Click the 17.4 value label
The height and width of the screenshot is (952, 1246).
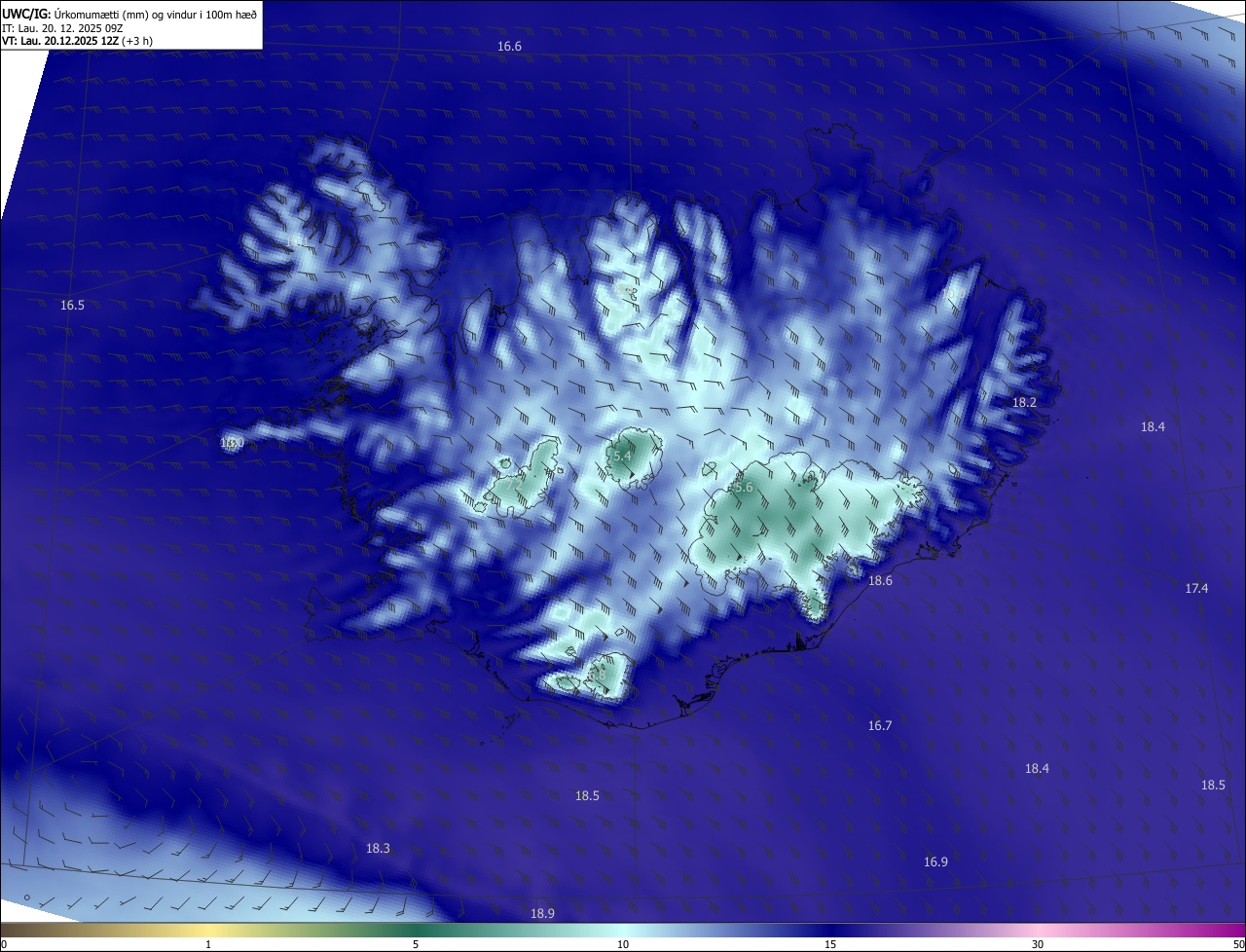[x=1196, y=589]
